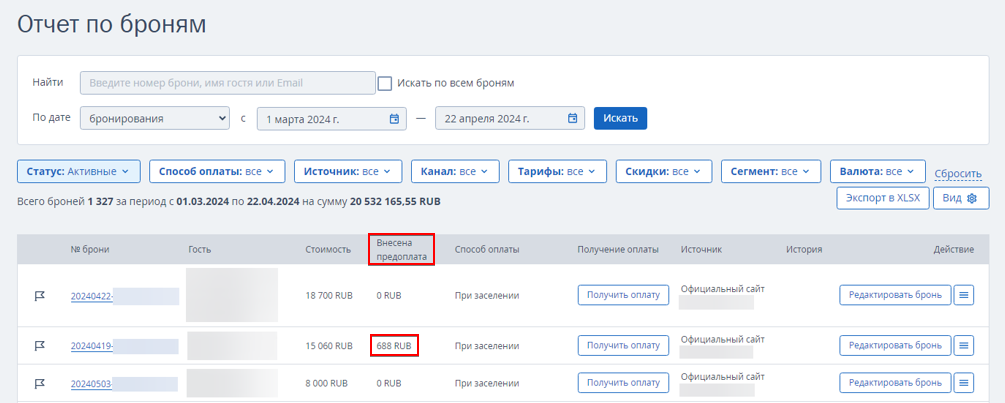Enable 'Искать по всем броням' checkbox
Viewport: 1005px width, 403px height.
click(x=385, y=83)
